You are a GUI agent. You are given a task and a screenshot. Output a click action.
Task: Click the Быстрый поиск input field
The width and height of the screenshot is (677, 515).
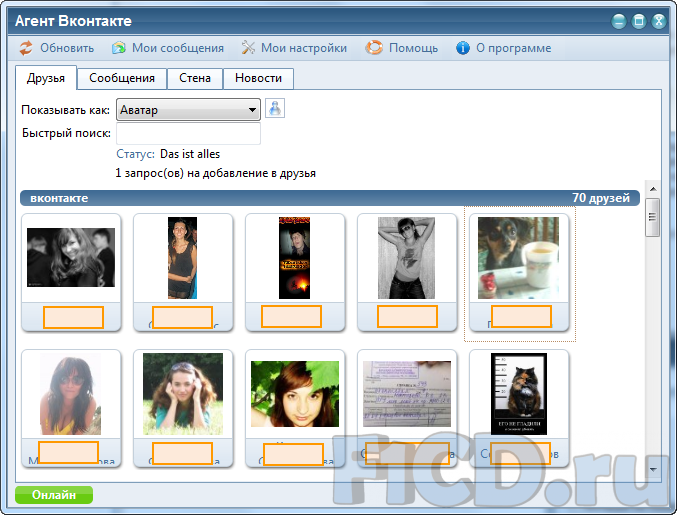[188, 133]
